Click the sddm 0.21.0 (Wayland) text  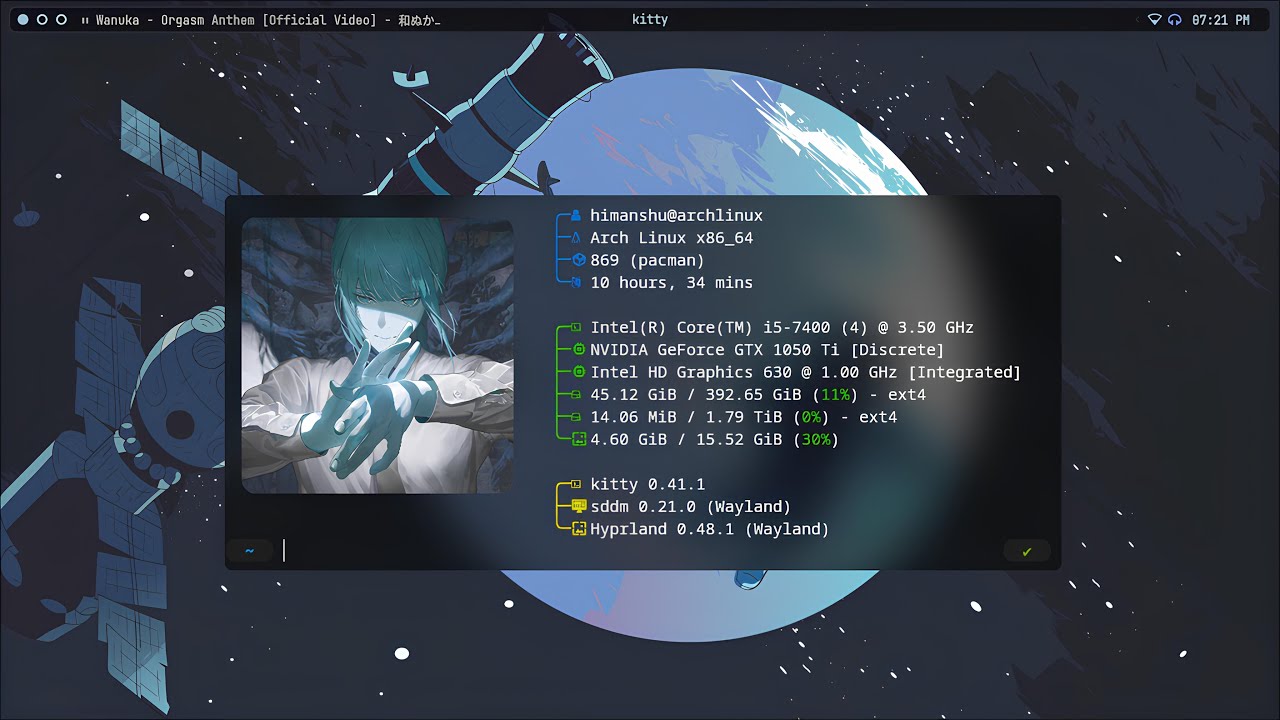[x=691, y=506]
